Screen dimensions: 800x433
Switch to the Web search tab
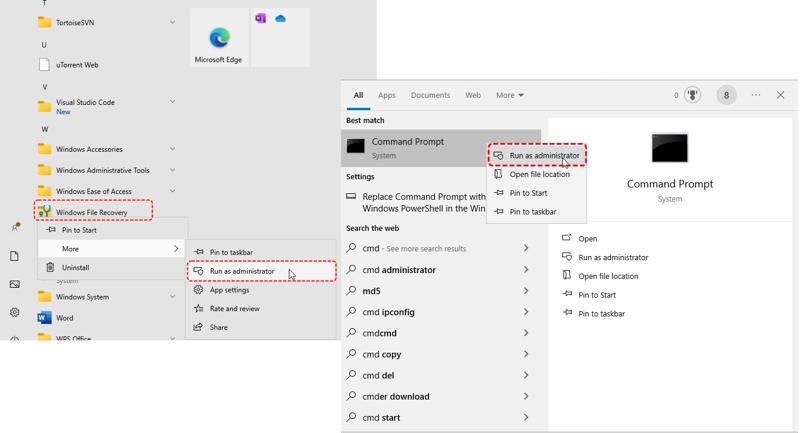click(x=473, y=95)
